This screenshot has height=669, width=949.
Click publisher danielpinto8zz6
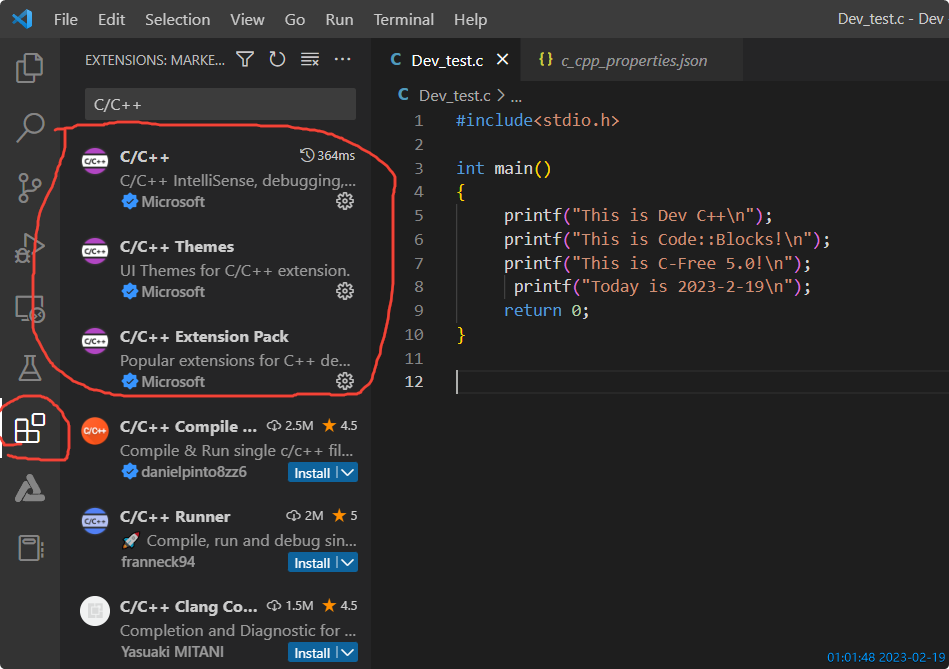(x=194, y=472)
